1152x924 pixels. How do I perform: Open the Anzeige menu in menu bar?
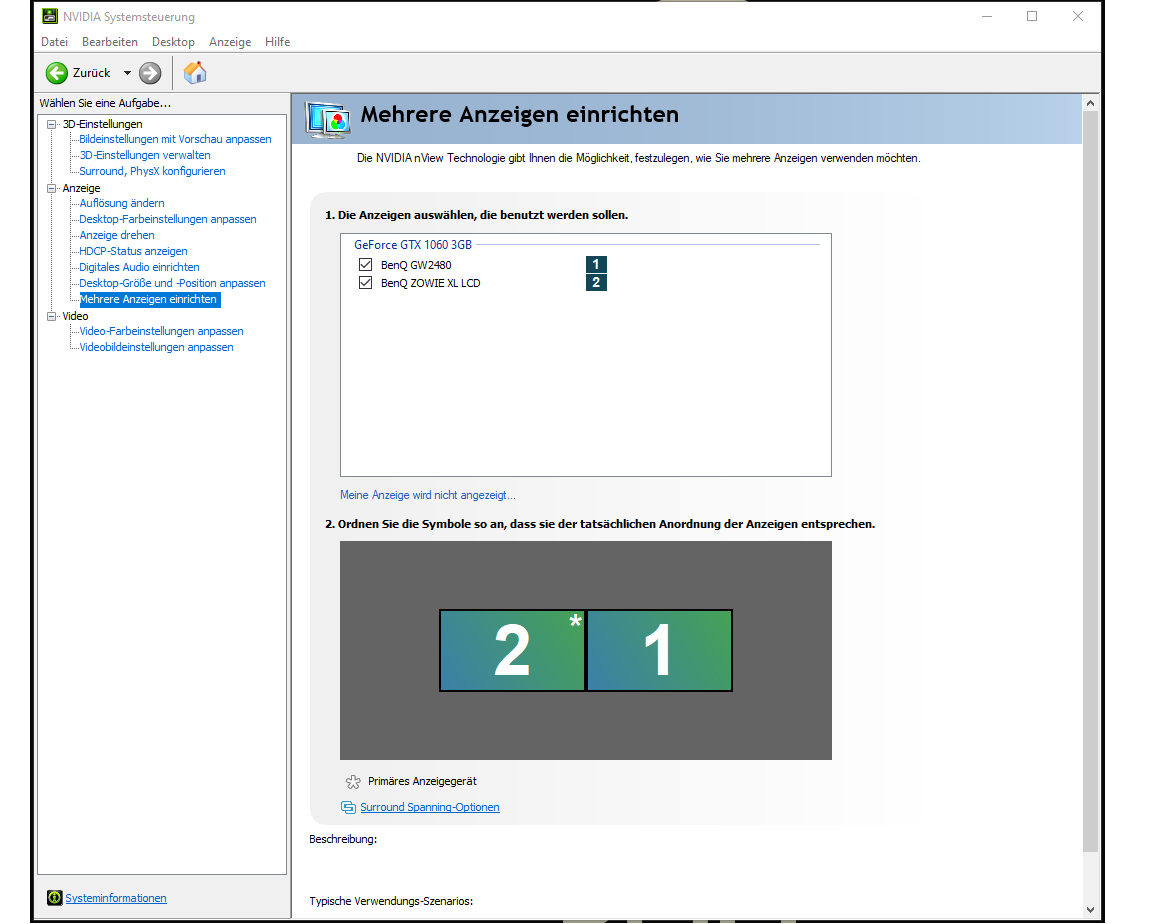[230, 42]
